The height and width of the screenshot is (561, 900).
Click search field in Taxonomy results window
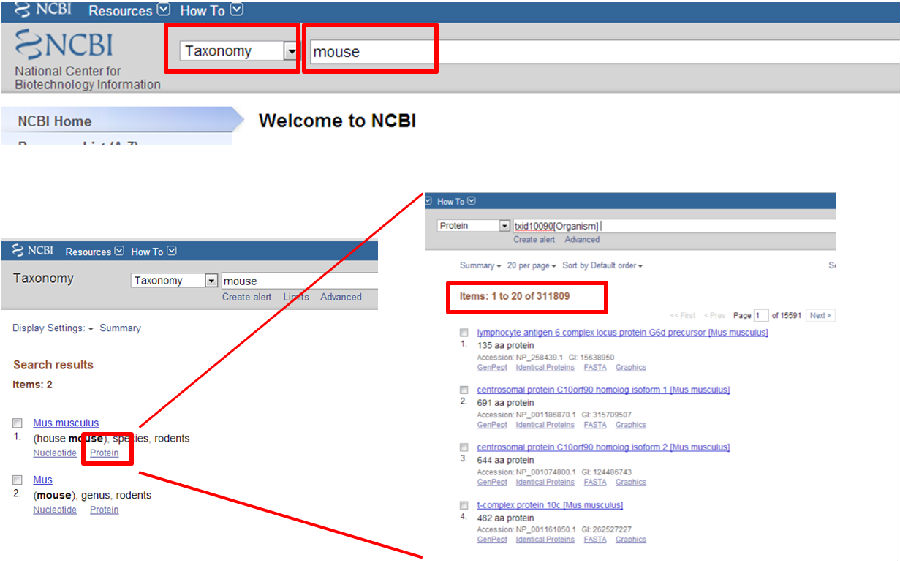[300, 281]
